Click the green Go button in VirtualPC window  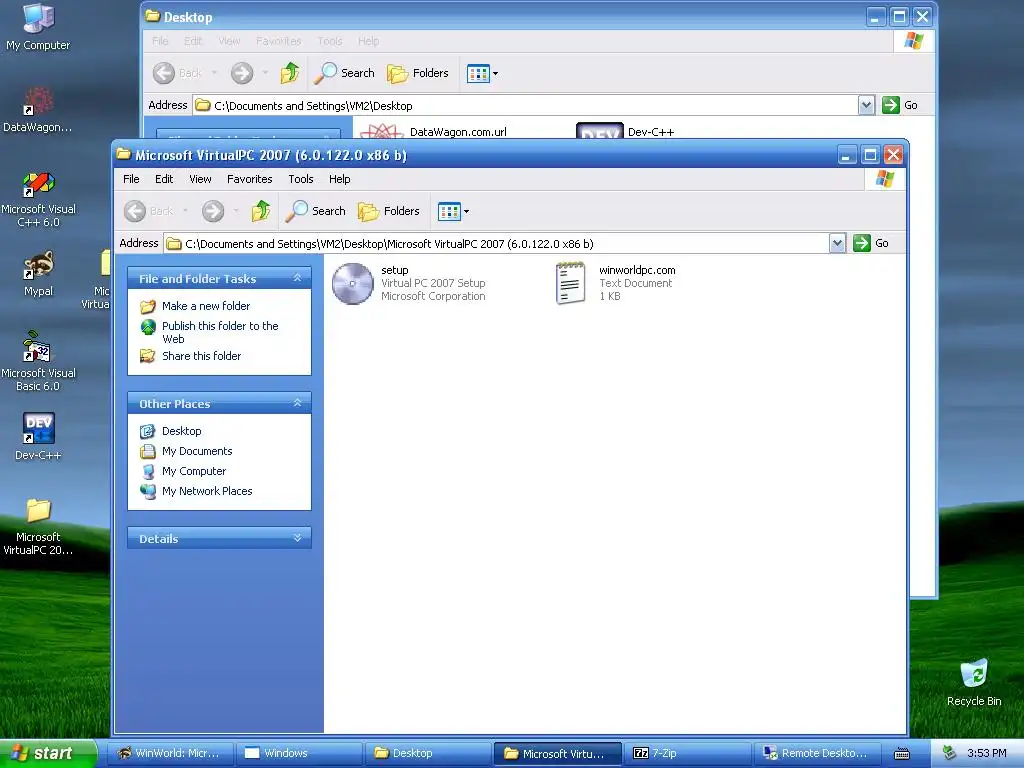(871, 243)
